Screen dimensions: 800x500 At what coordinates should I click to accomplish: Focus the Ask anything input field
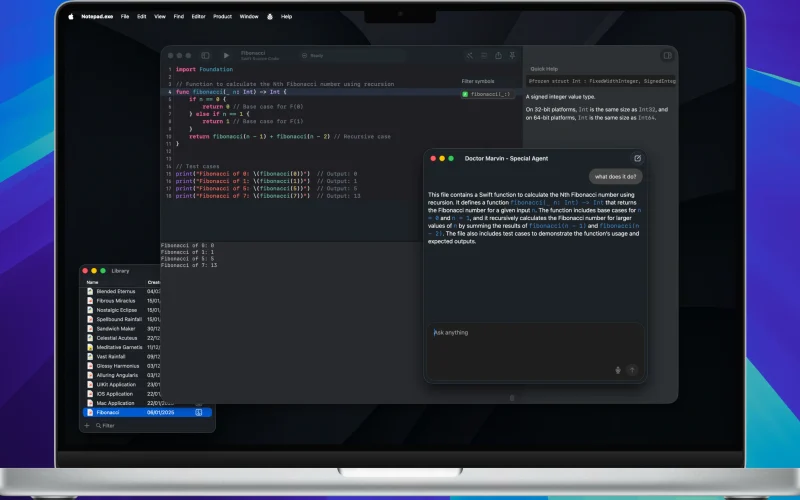535,351
